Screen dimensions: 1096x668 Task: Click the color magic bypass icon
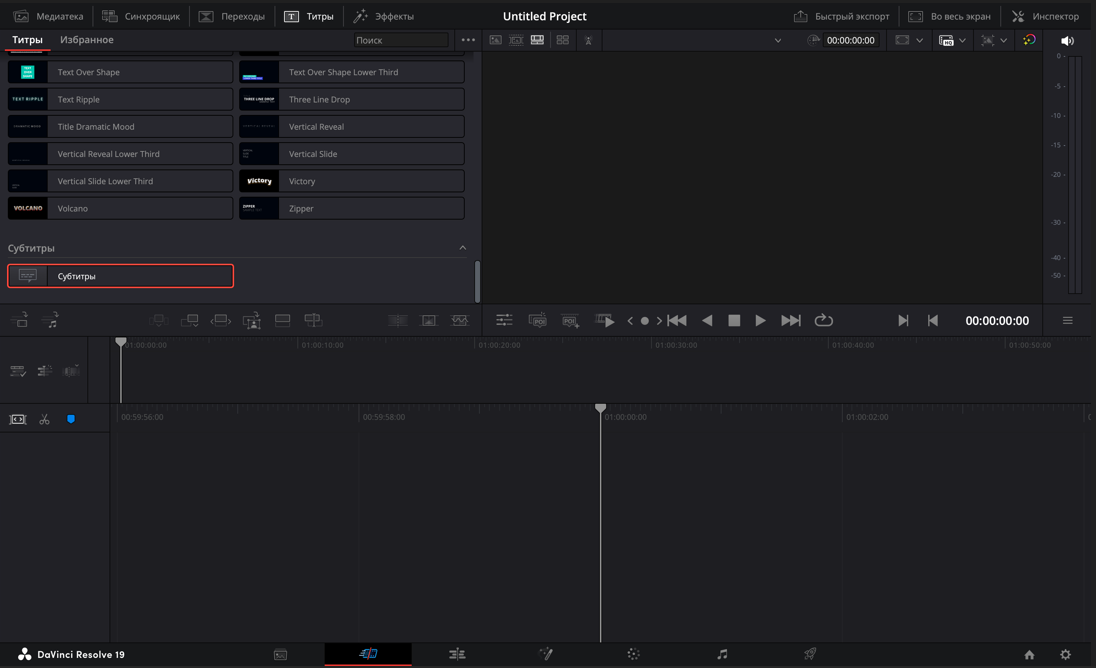click(1030, 40)
